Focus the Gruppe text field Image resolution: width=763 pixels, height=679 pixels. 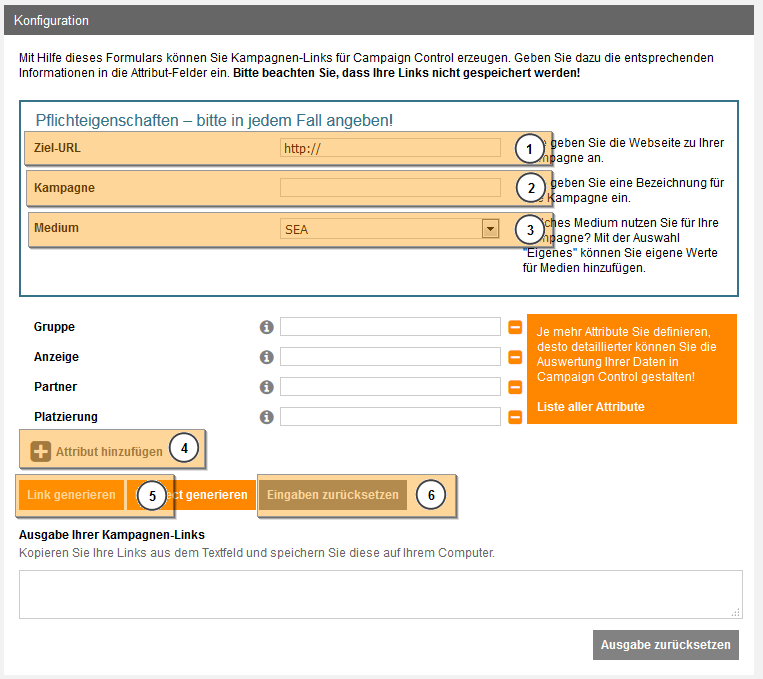coord(390,327)
